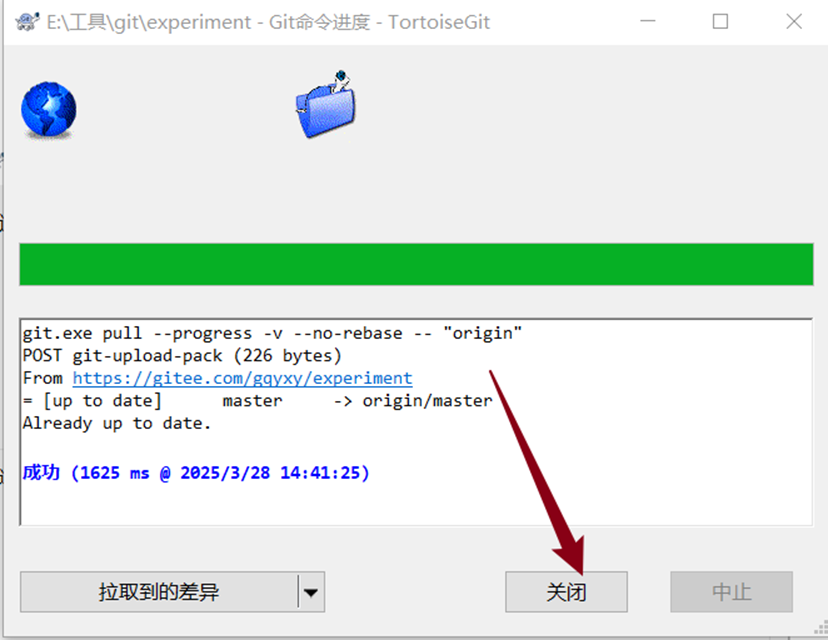Click the blue 成功 result line
828x640 pixels.
click(x=196, y=473)
